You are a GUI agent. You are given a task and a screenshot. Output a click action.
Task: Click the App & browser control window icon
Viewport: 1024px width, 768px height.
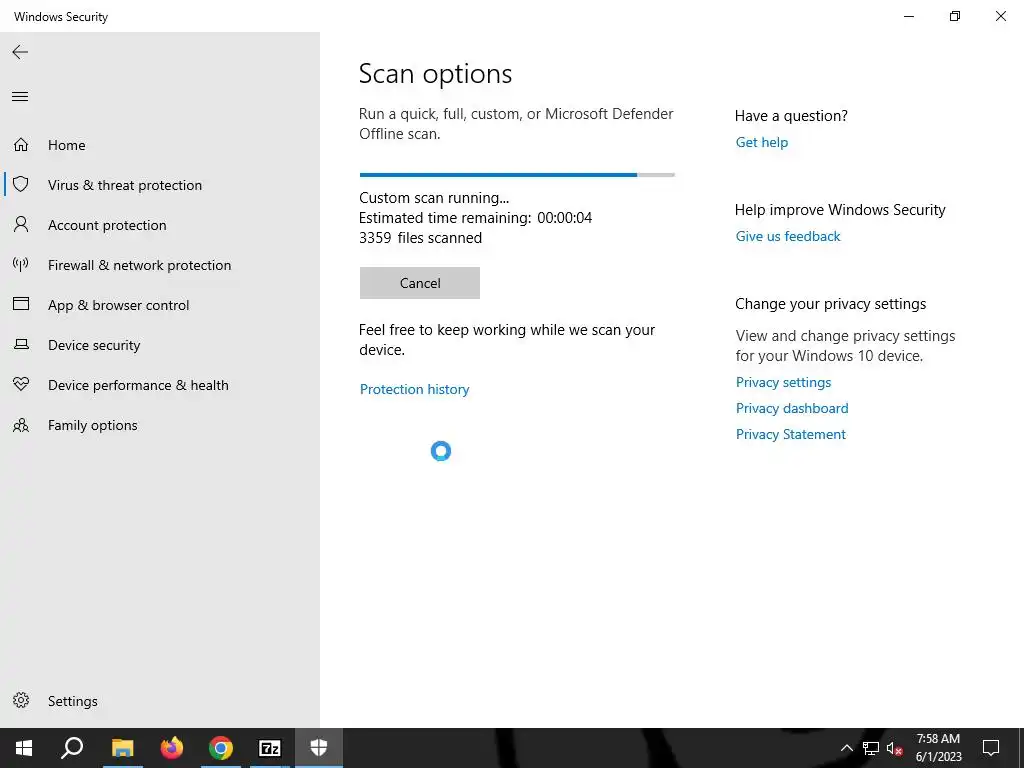coord(21,304)
